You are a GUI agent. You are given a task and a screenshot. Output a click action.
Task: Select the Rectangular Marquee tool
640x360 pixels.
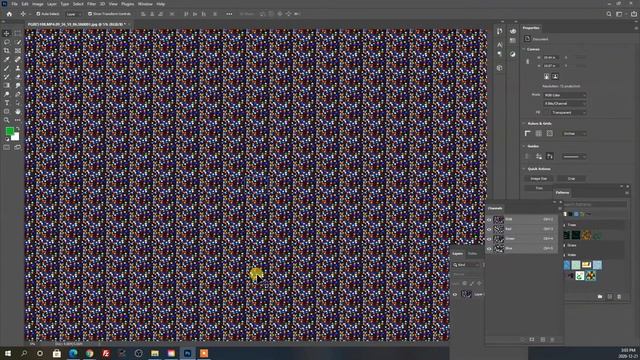coord(18,33)
